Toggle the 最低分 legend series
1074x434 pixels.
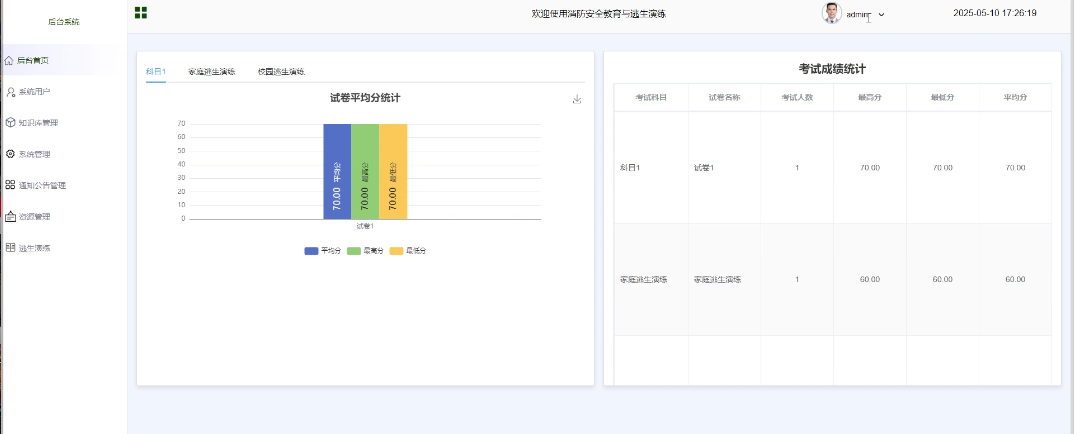pyautogui.click(x=408, y=251)
